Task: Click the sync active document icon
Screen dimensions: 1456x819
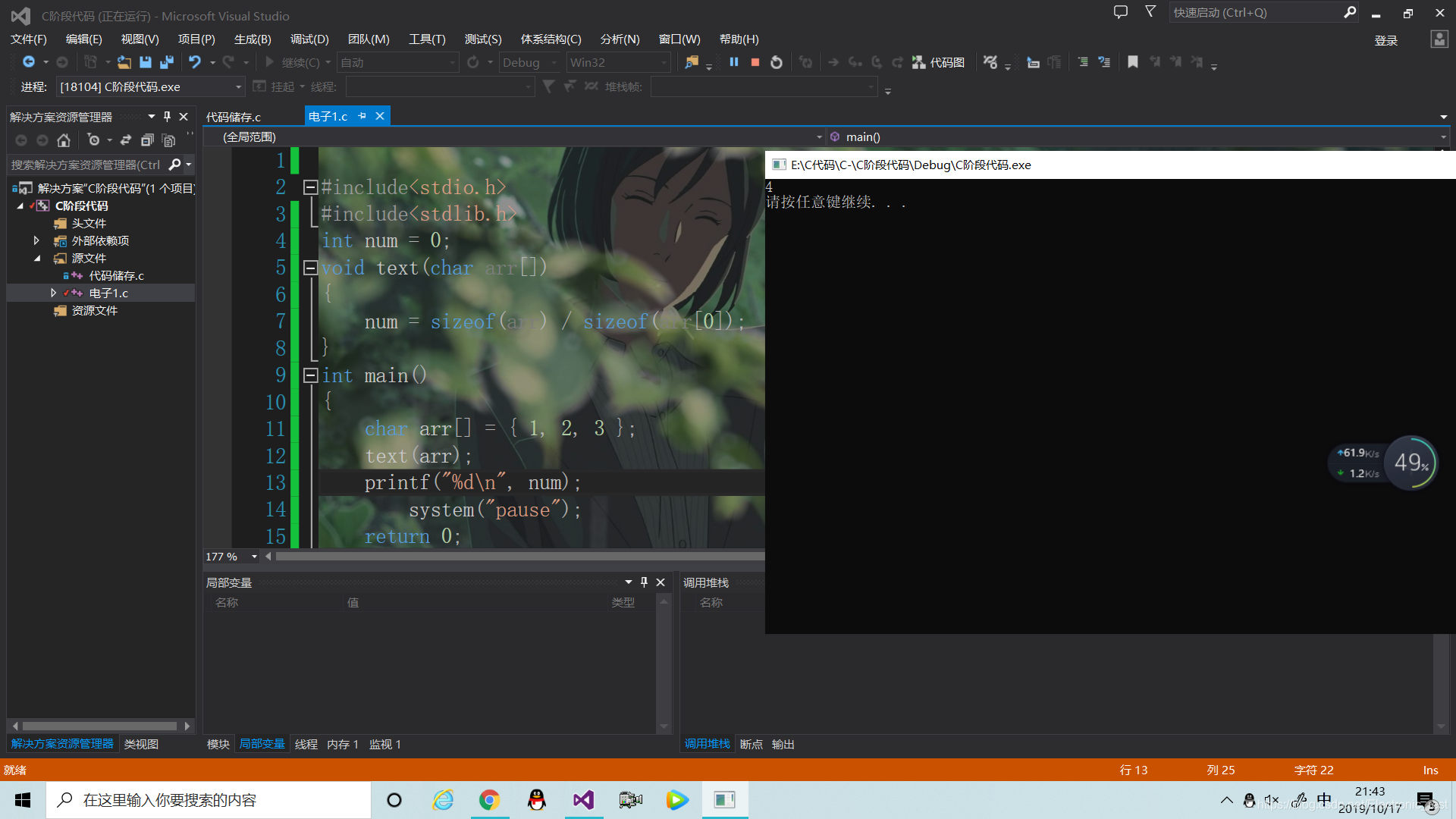Action: point(126,140)
